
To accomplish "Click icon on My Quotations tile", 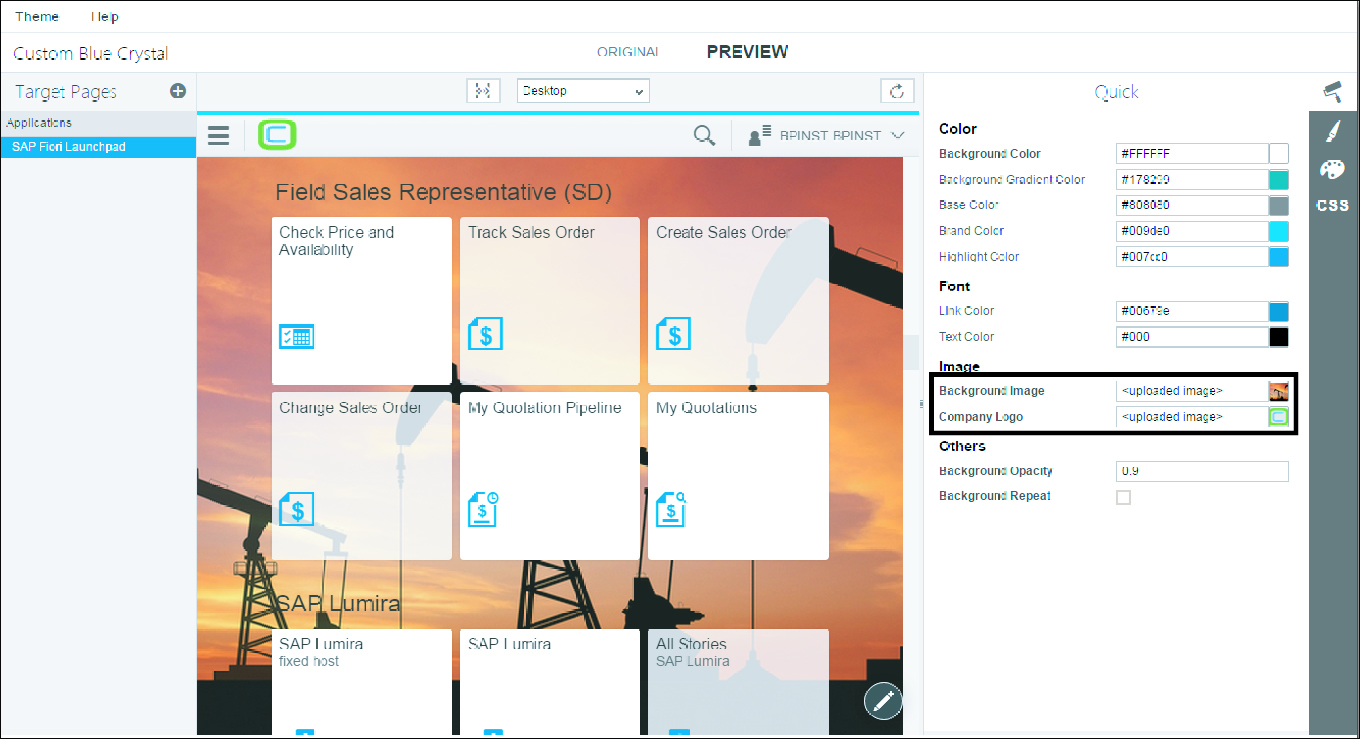I will point(672,509).
